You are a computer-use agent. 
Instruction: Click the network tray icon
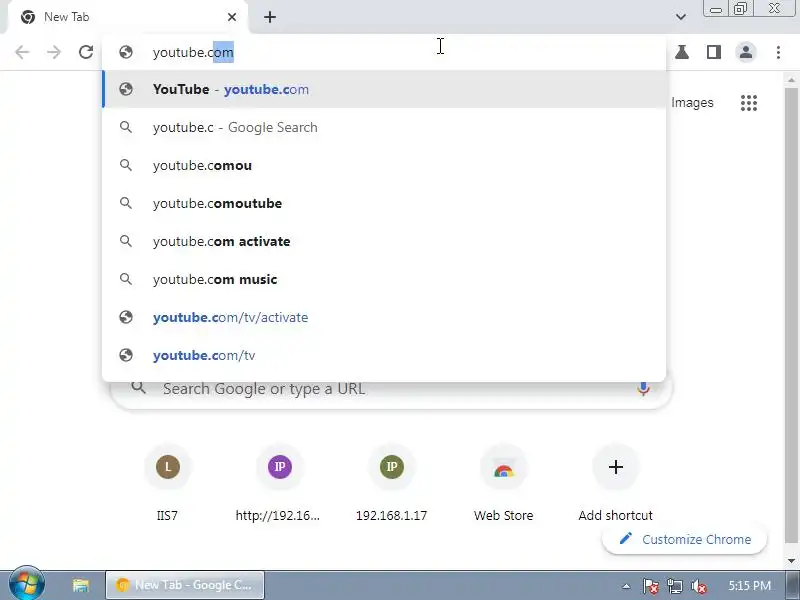click(674, 586)
